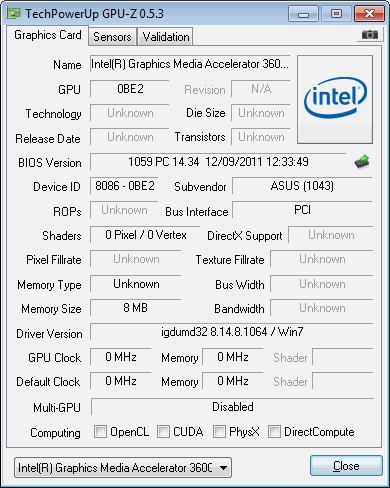Click the Texture Fillrate Unknown field
The width and height of the screenshot is (390, 488).
pyautogui.click(x=322, y=259)
